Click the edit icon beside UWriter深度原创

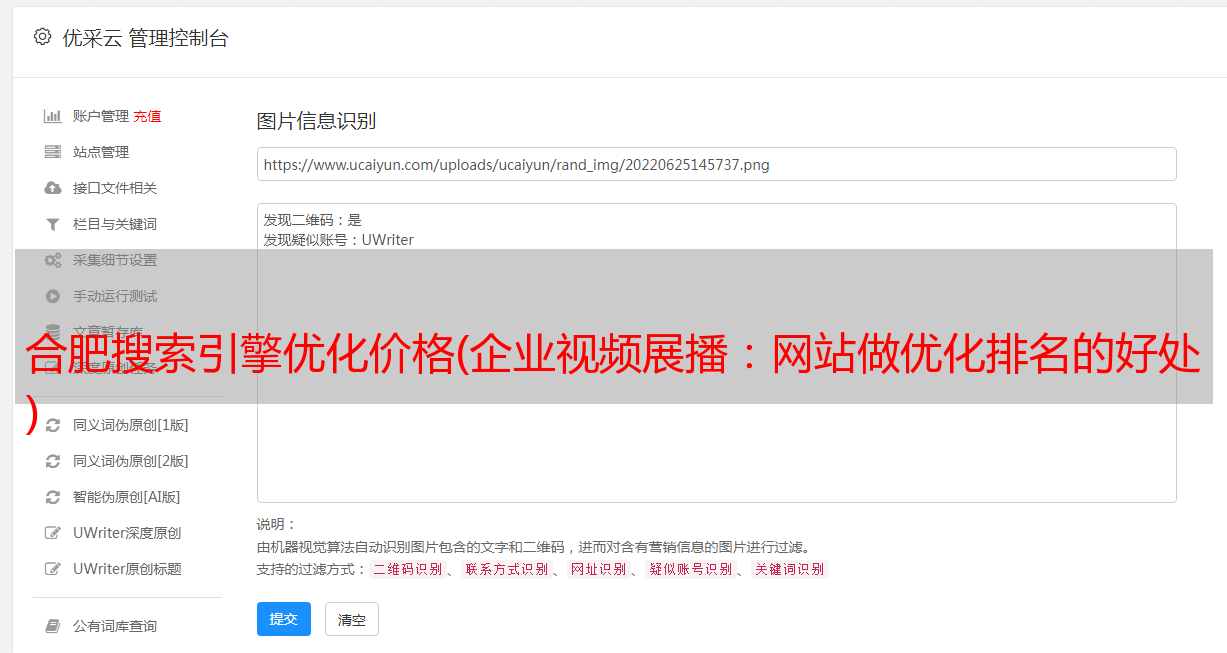(x=53, y=533)
